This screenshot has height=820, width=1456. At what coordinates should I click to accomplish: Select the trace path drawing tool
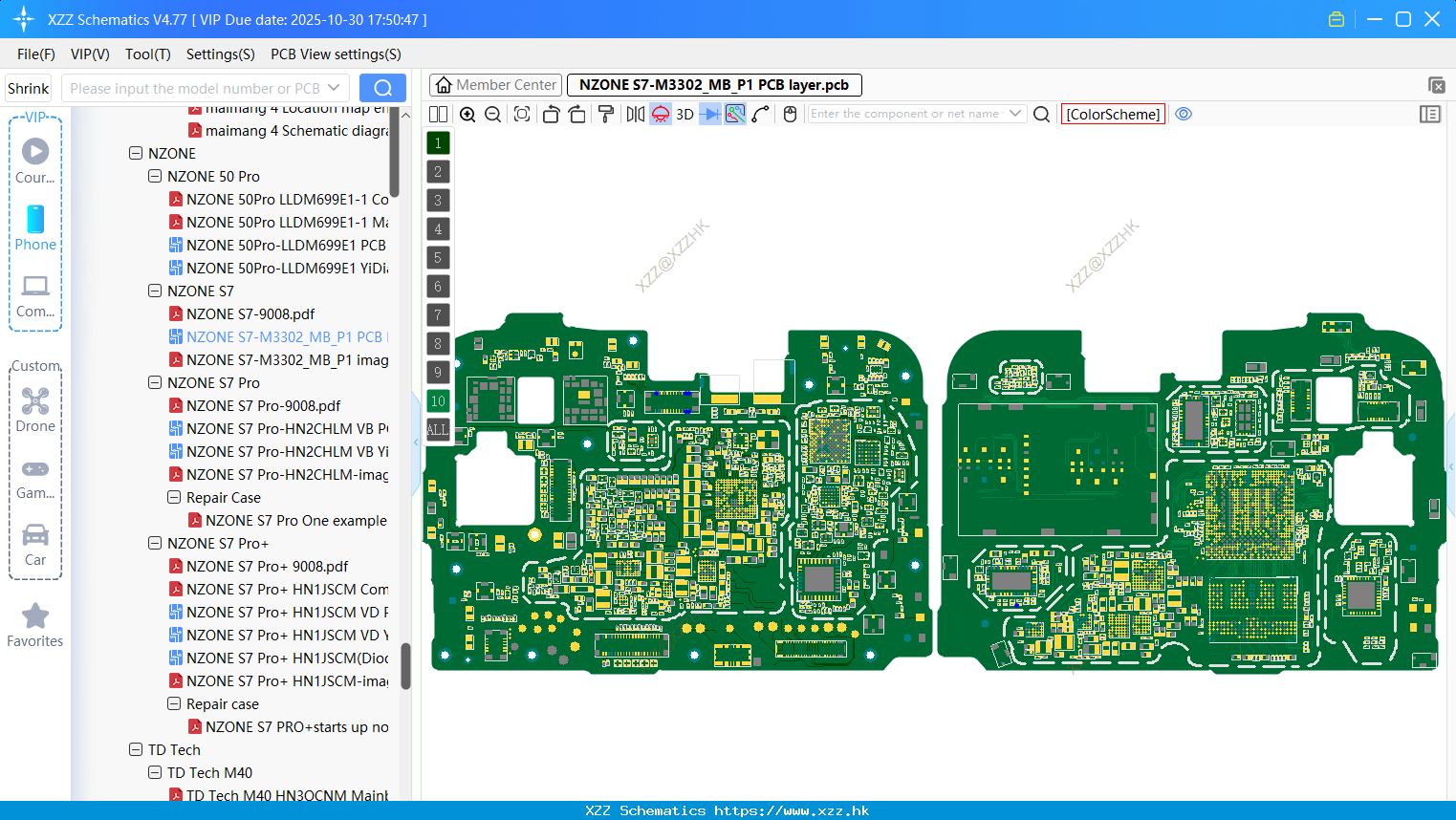tap(761, 114)
